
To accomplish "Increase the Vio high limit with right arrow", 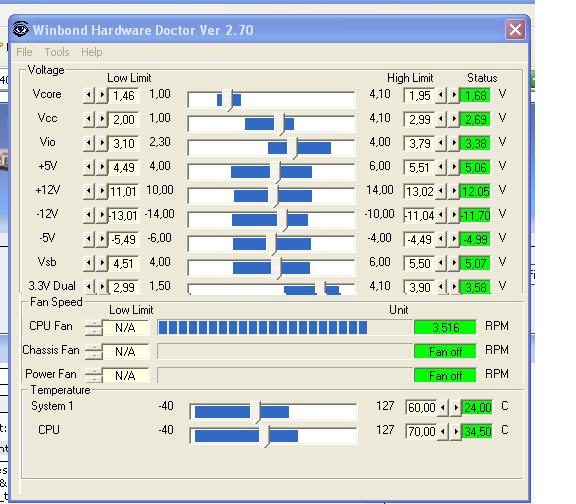I will (454, 144).
